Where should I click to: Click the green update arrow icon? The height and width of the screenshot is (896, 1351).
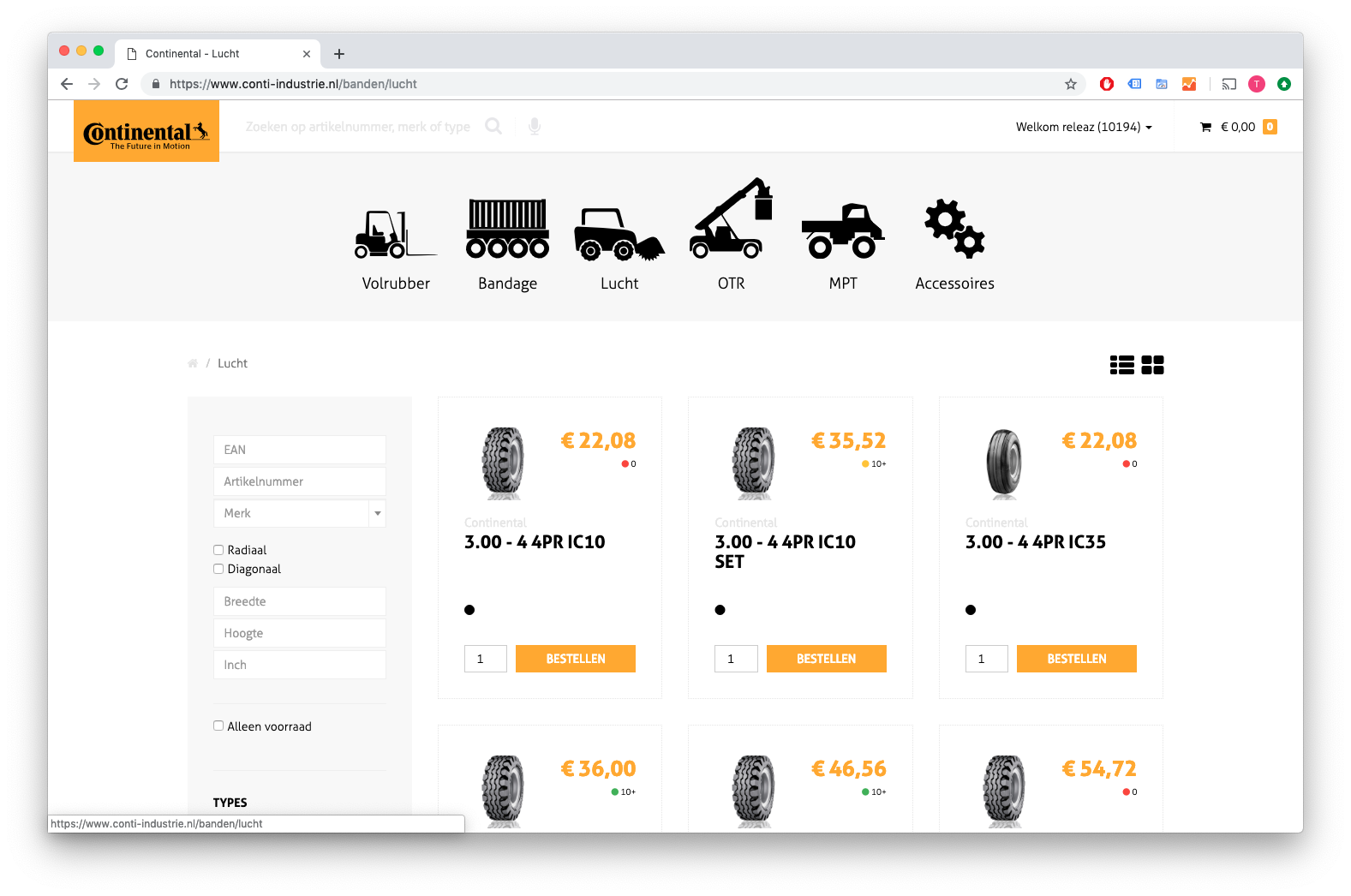(1284, 84)
